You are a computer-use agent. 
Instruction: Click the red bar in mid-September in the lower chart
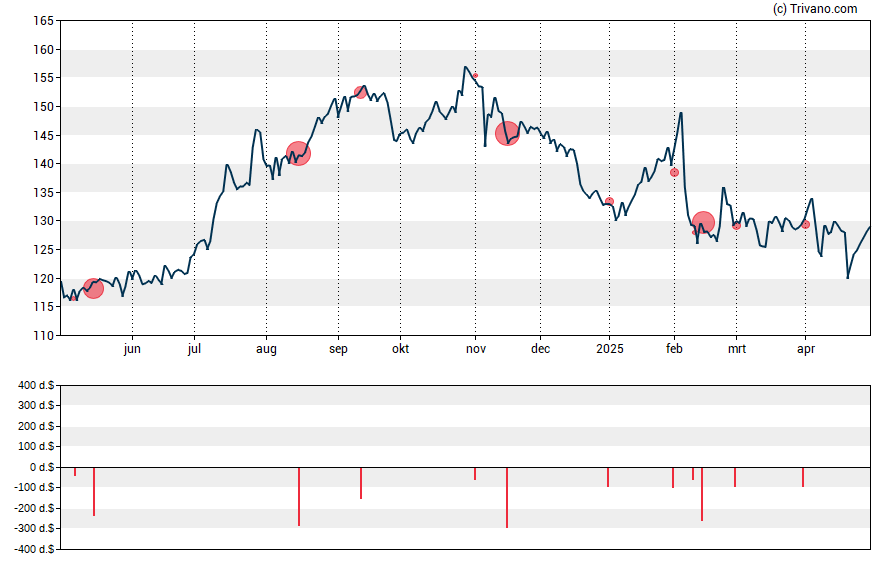361,483
